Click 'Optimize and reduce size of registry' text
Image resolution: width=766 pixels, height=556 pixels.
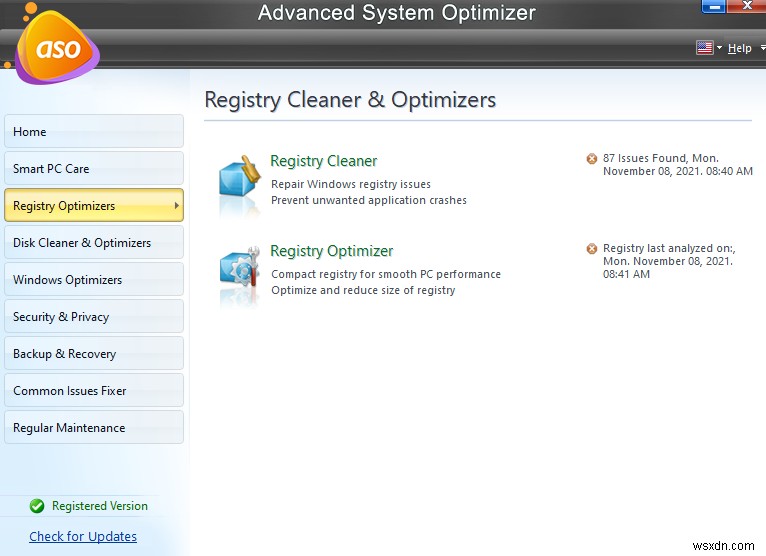pyautogui.click(x=363, y=290)
